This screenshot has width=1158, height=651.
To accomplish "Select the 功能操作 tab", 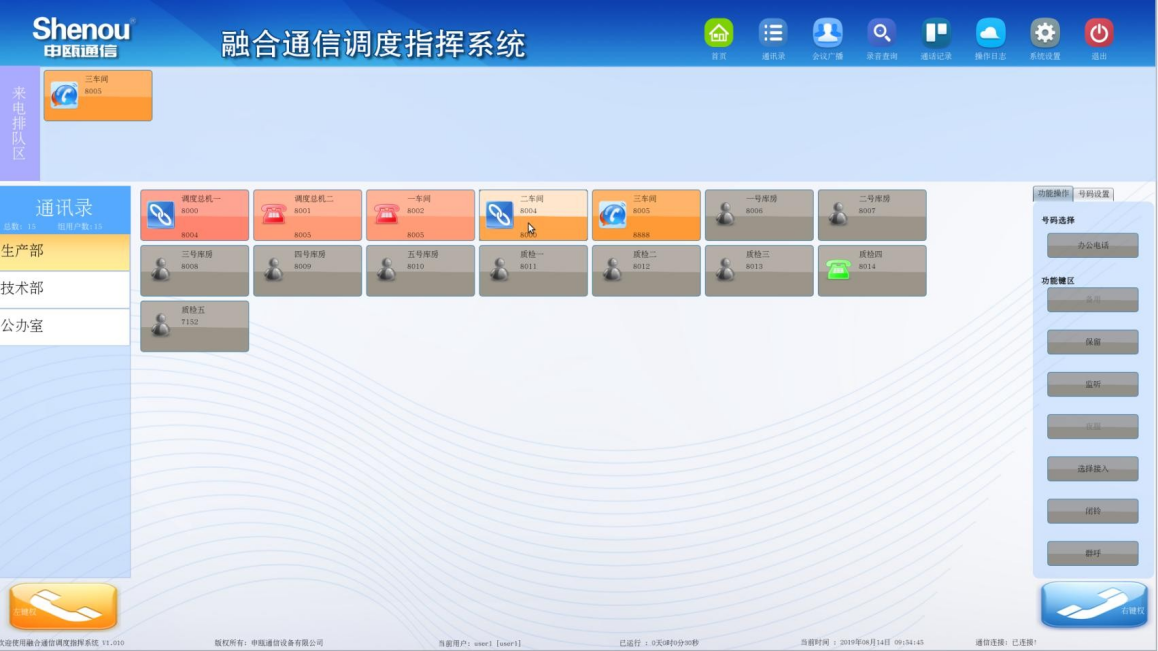I will click(x=1053, y=194).
